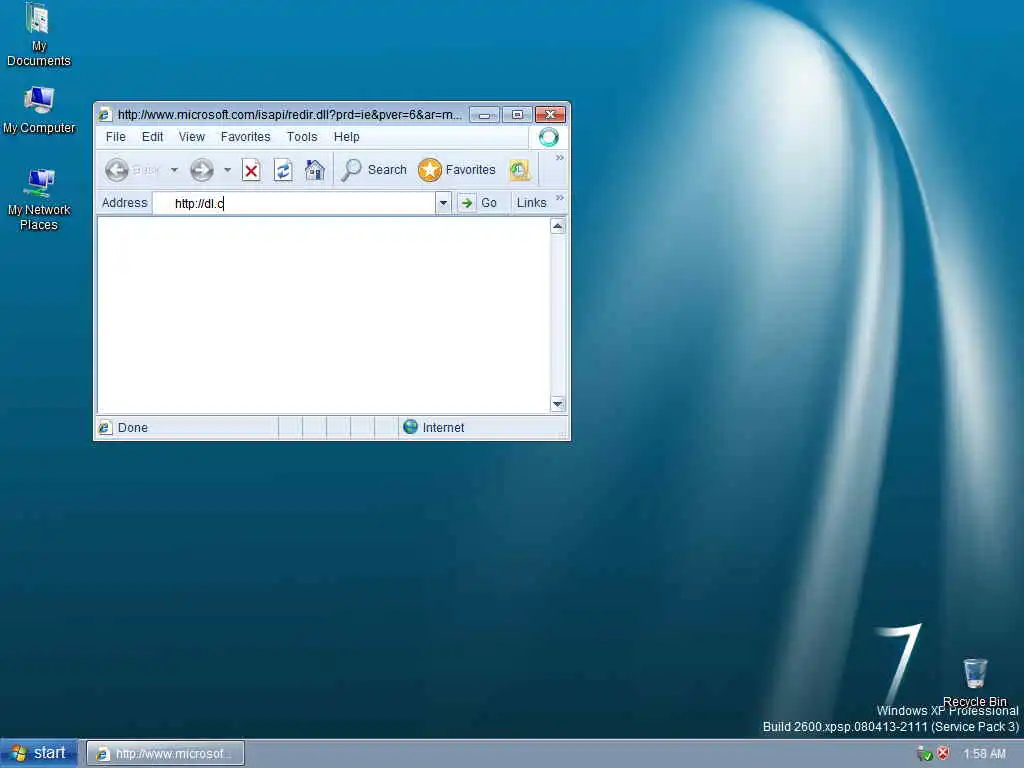Open the Edit menu
Viewport: 1024px width, 768px height.
coord(152,136)
